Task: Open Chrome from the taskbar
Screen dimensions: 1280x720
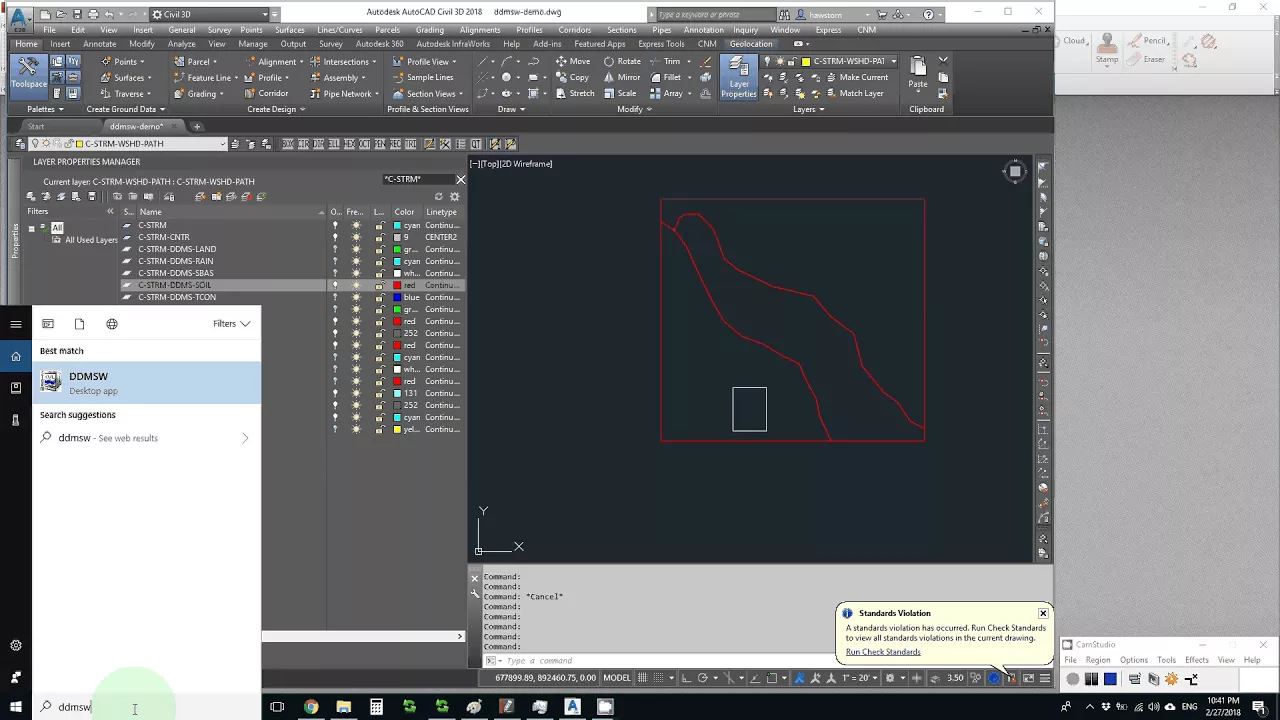Action: pyautogui.click(x=311, y=707)
